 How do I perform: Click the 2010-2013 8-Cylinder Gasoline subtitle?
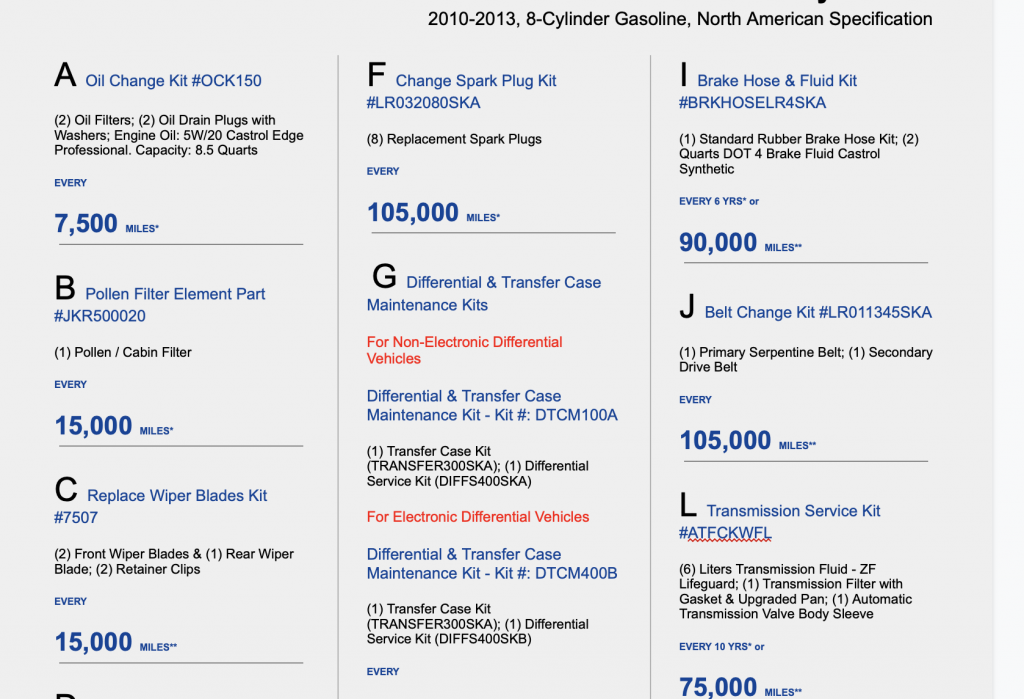[x=680, y=19]
